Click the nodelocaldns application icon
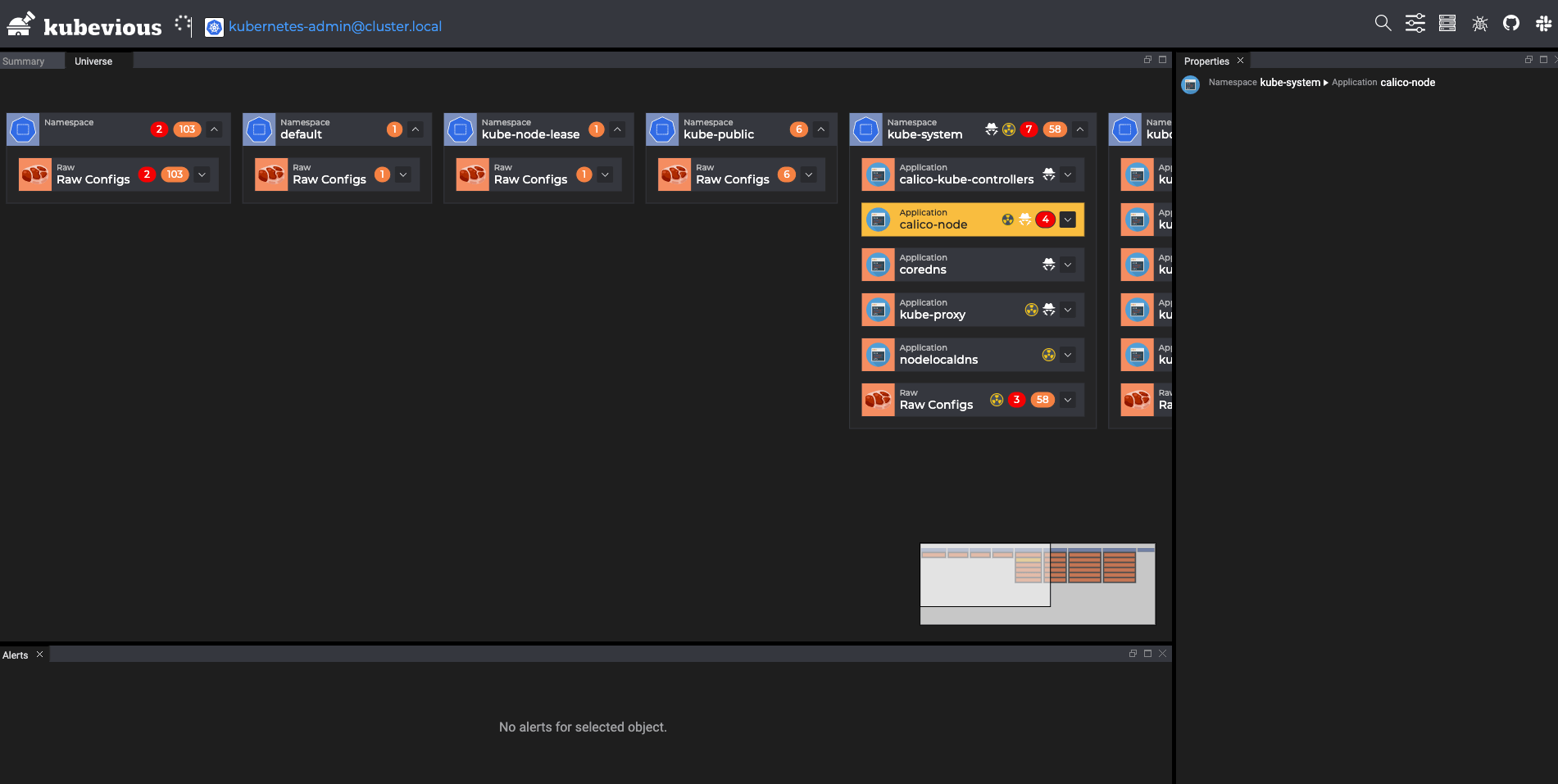Viewport: 1558px width, 784px height. click(879, 355)
